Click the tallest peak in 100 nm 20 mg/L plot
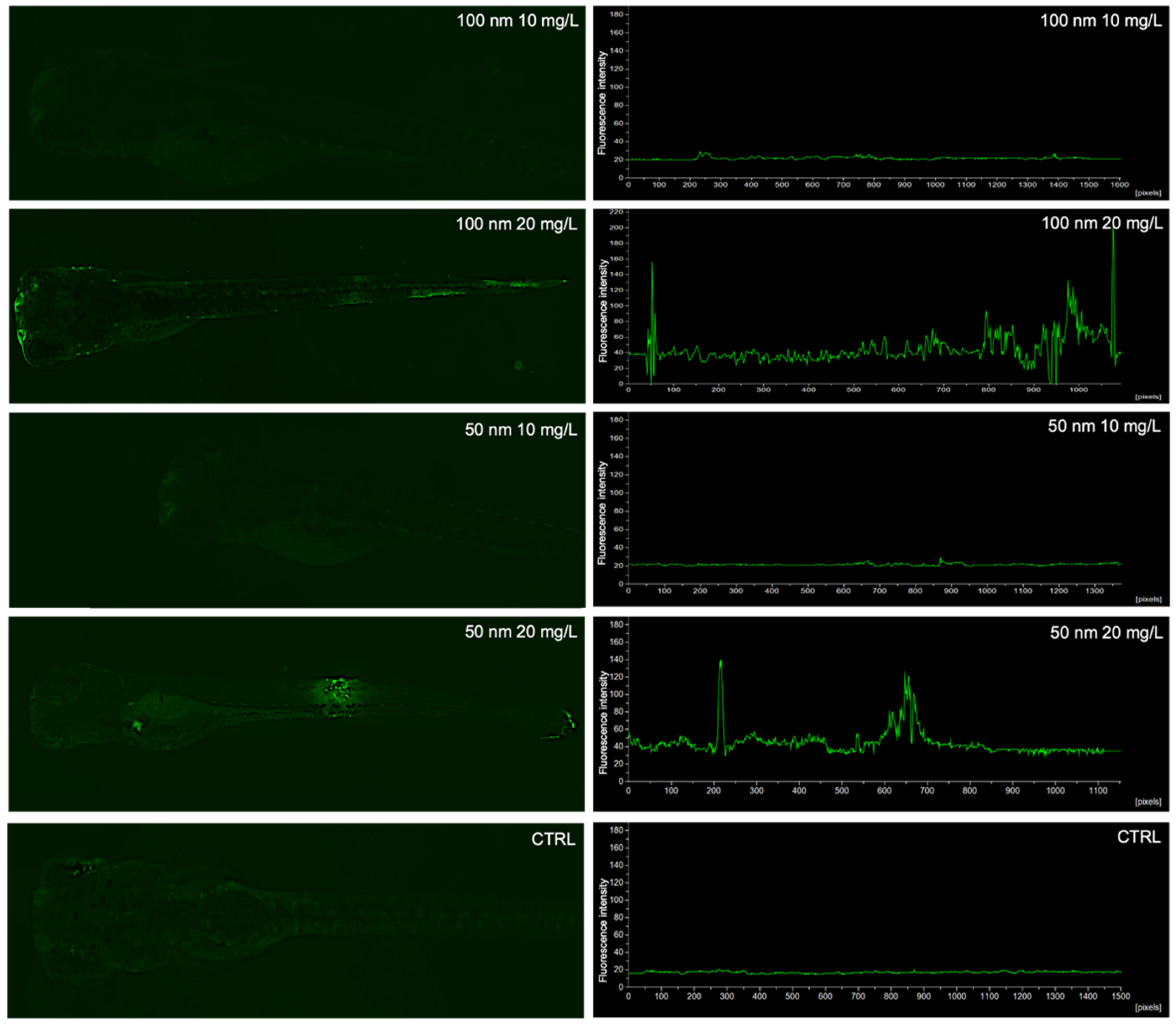The height and width of the screenshot is (1027, 1176). [x=1112, y=232]
